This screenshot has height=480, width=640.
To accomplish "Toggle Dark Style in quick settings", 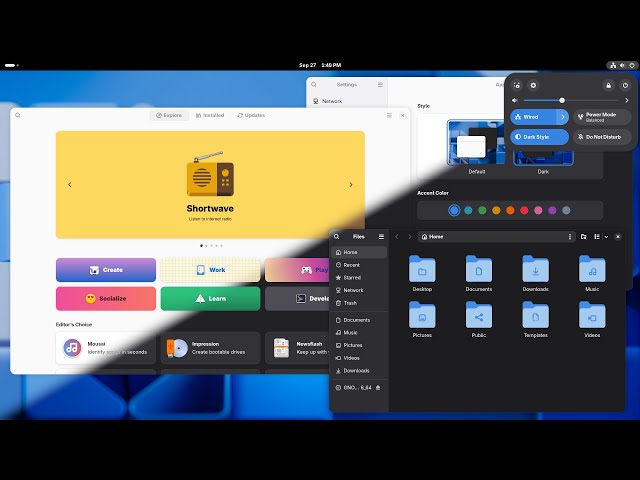I will tap(539, 137).
